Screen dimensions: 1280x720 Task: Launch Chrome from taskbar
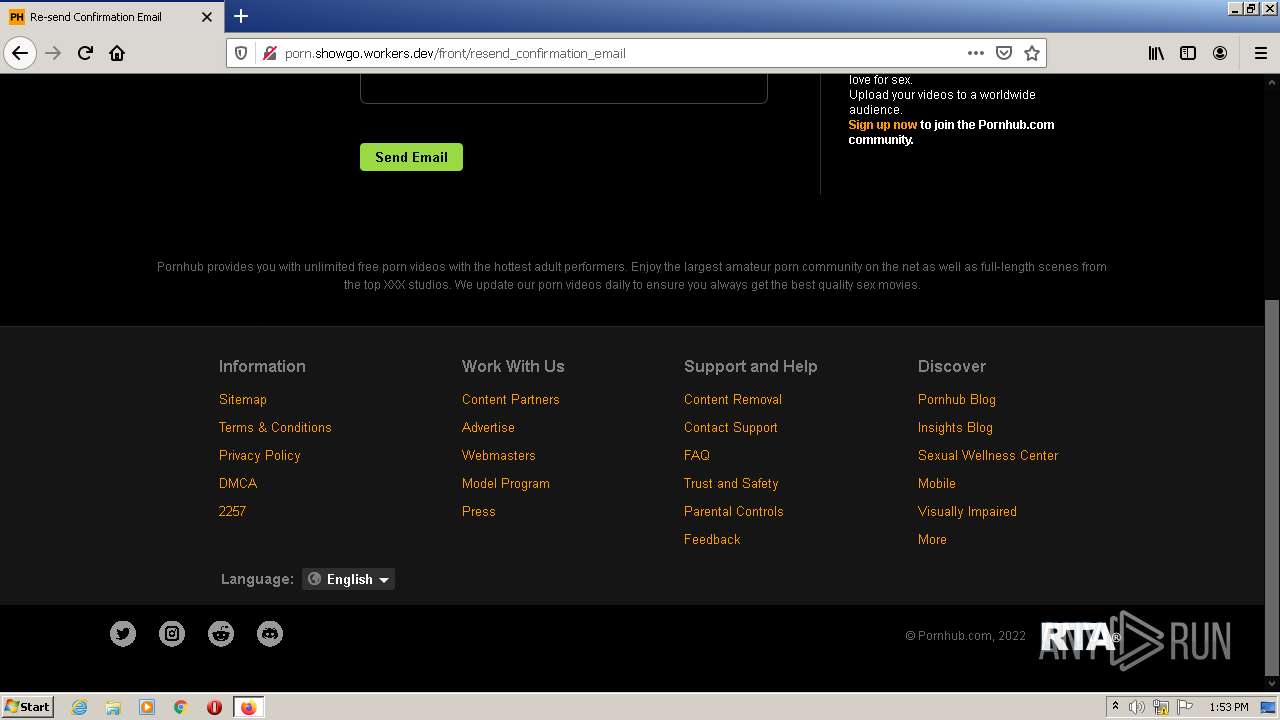181,707
